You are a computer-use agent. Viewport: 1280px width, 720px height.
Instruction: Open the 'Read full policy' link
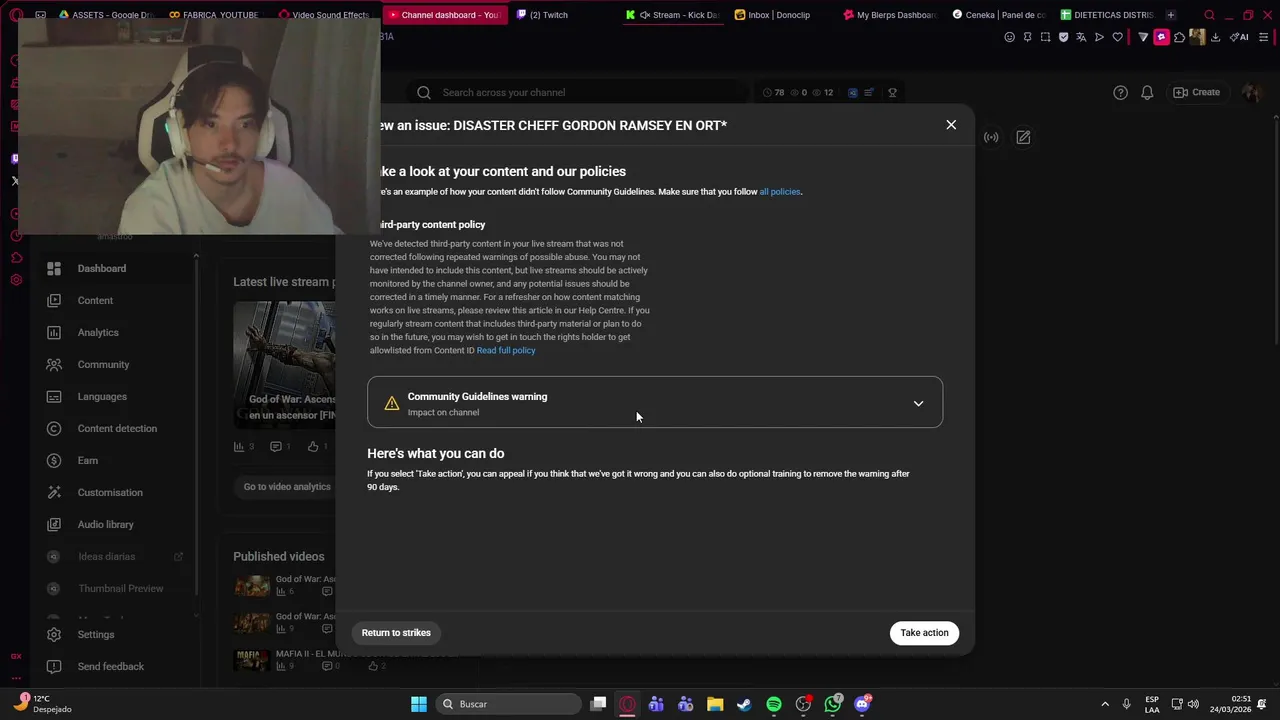tap(506, 350)
